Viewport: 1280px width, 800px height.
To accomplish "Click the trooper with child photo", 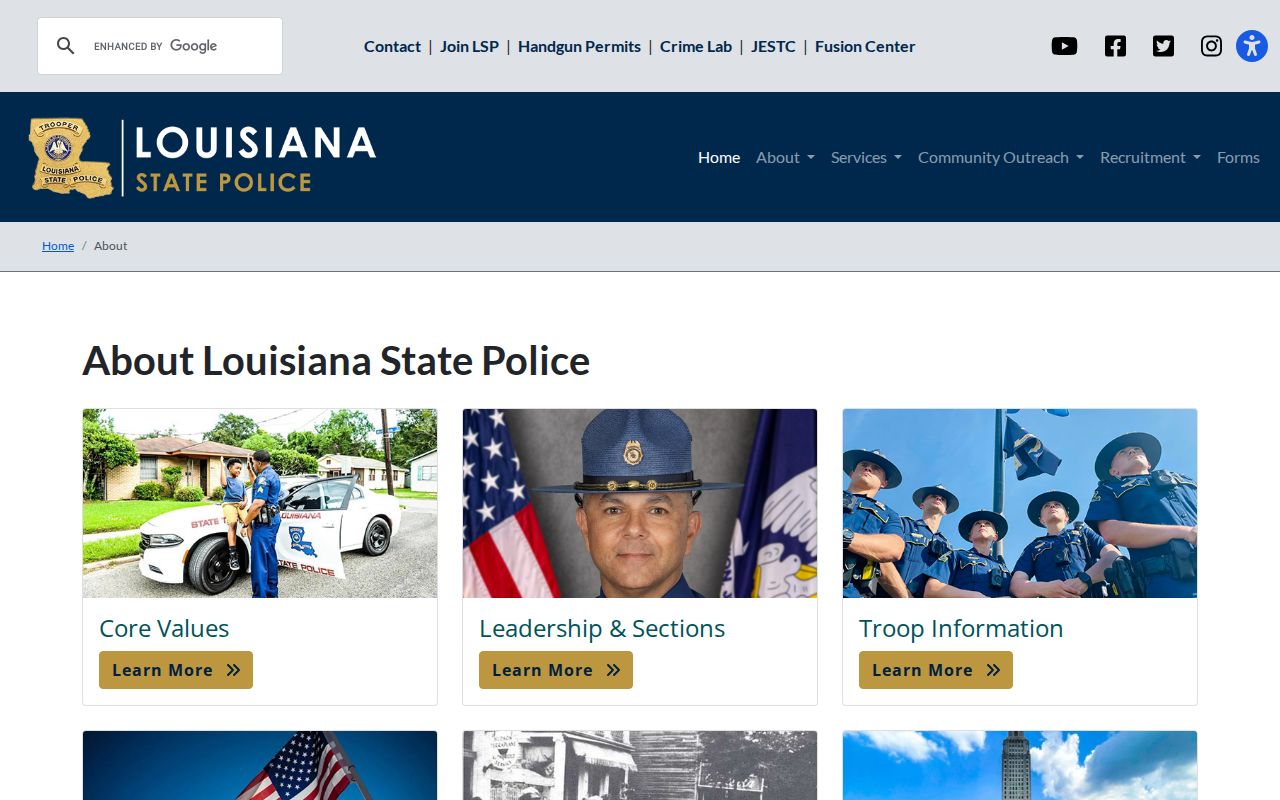I will click(260, 503).
